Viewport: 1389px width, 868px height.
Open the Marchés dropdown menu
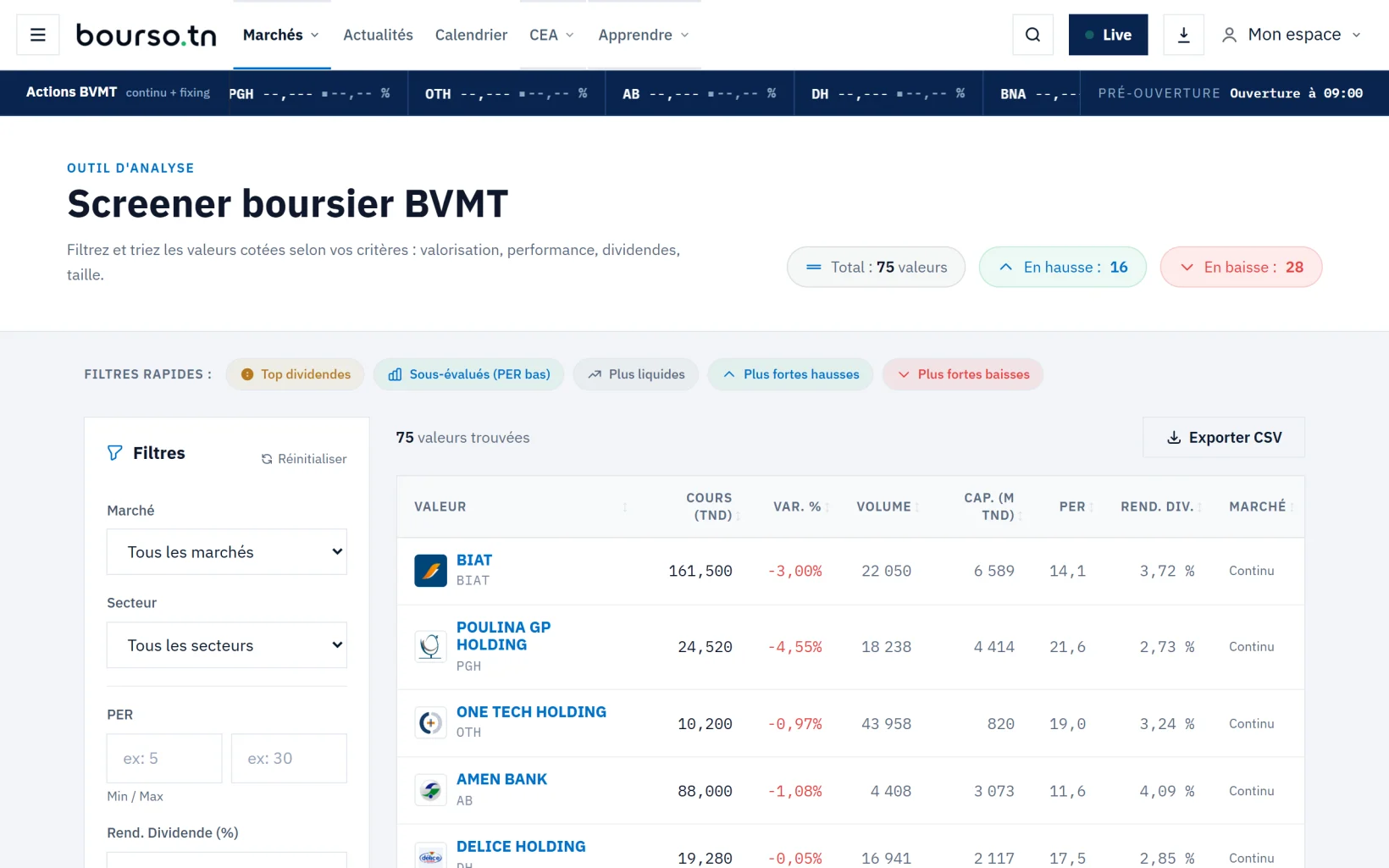[281, 35]
